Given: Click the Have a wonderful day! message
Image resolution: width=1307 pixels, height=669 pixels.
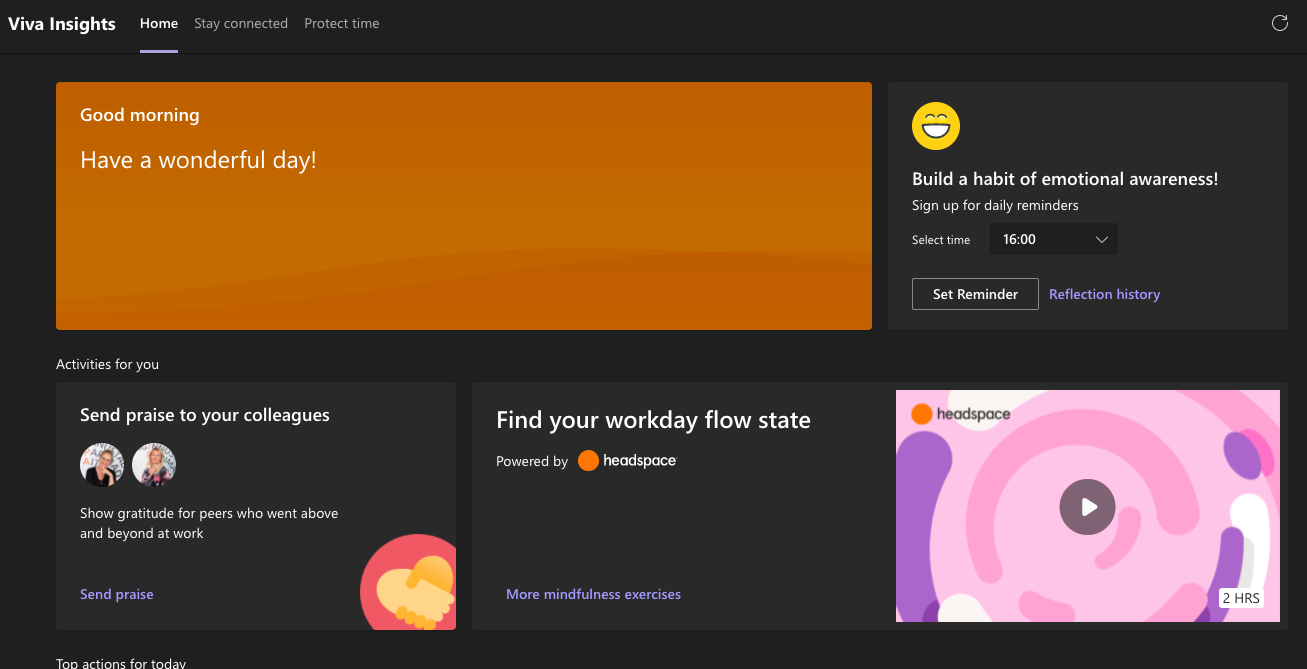Looking at the screenshot, I should [x=198, y=160].
